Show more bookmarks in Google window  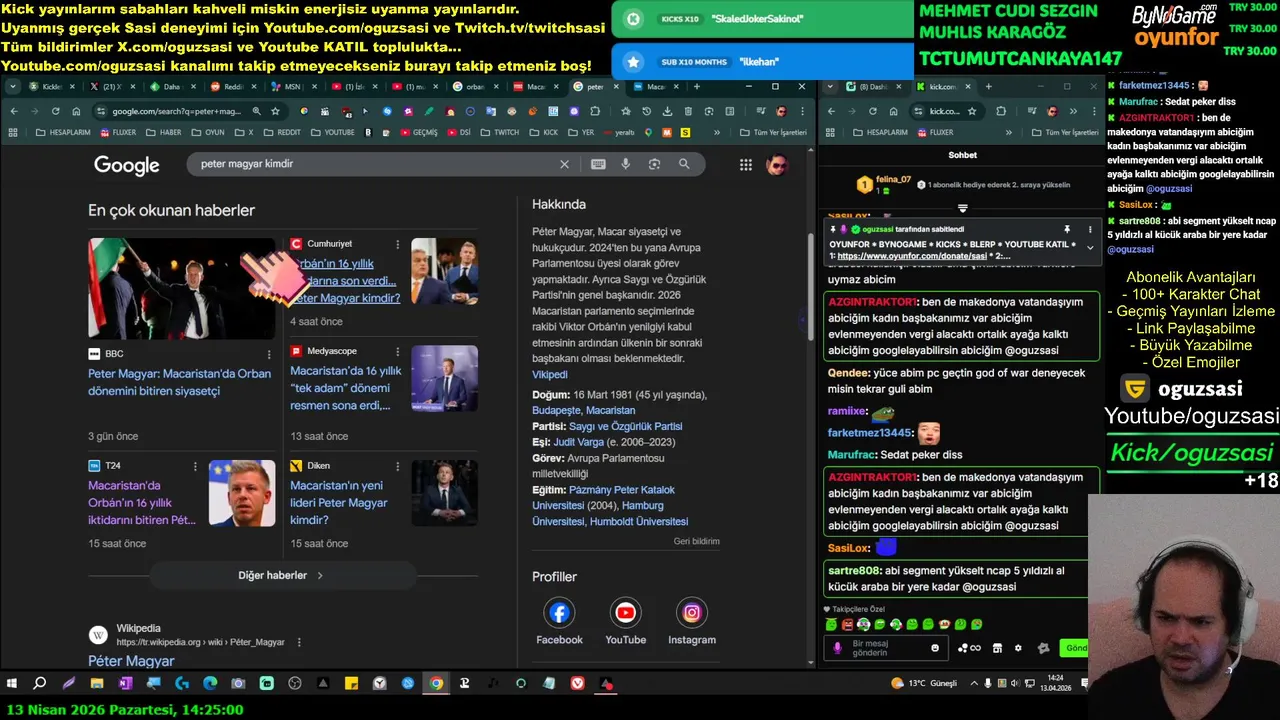tap(717, 132)
